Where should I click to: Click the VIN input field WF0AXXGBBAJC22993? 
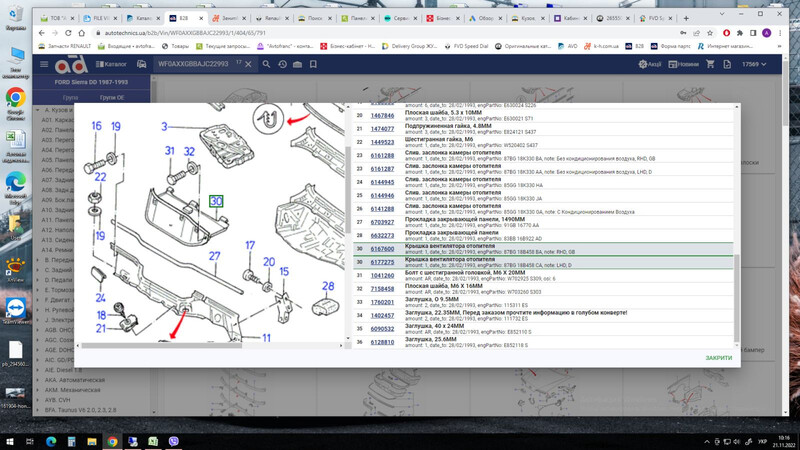[x=193, y=64]
